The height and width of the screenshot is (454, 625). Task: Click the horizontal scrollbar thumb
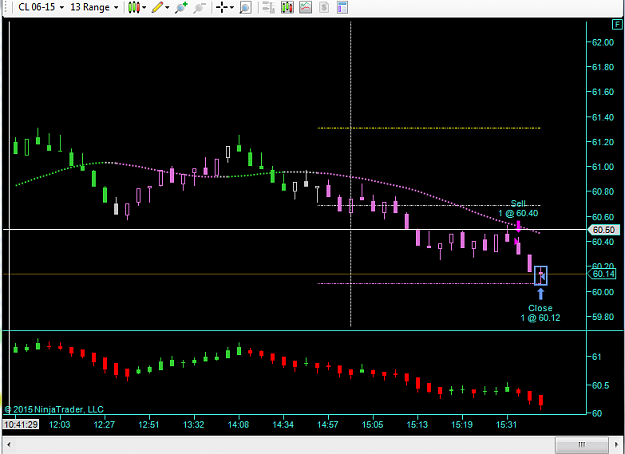582,444
